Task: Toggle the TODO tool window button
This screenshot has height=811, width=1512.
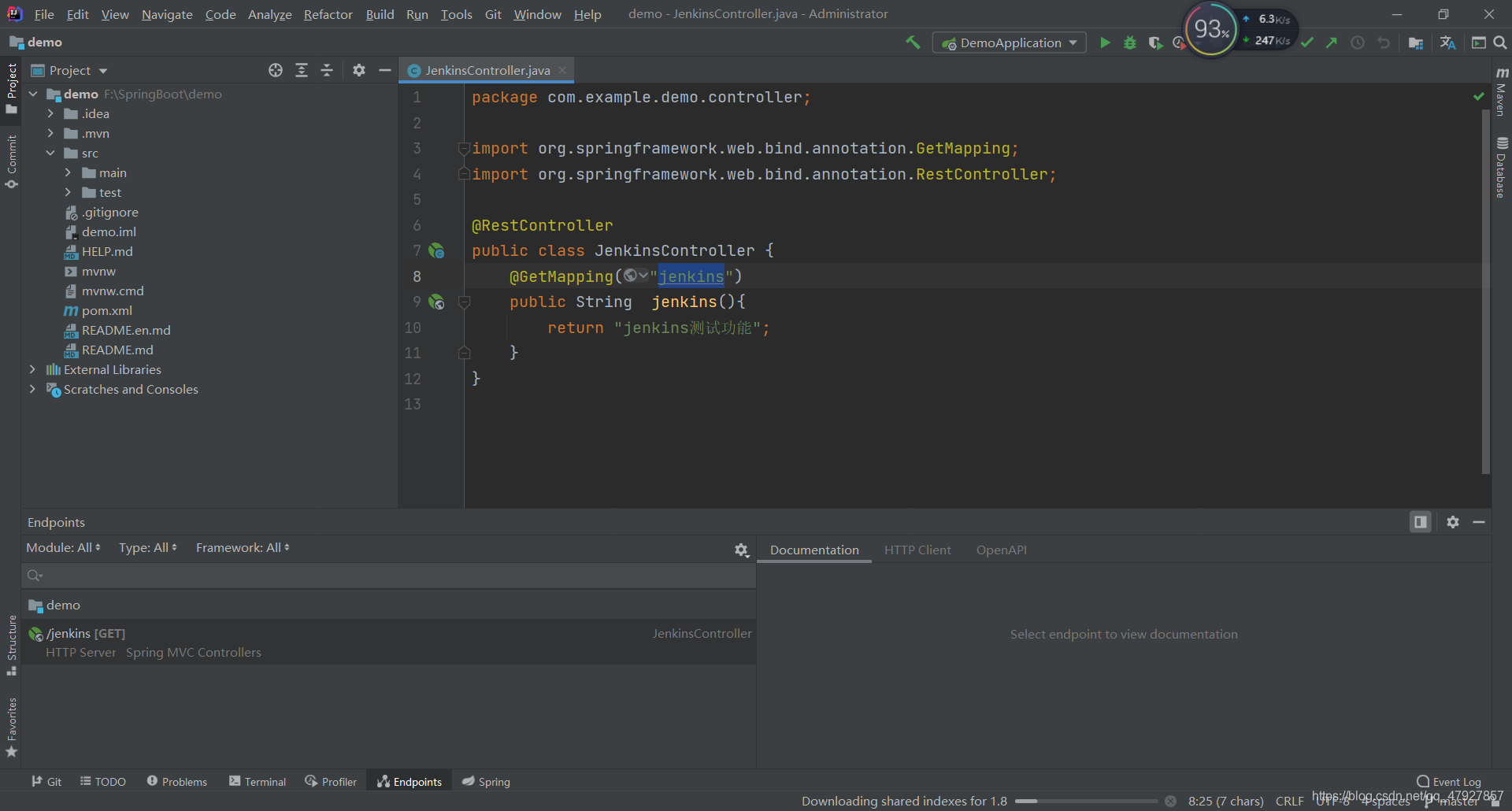Action: (103, 782)
